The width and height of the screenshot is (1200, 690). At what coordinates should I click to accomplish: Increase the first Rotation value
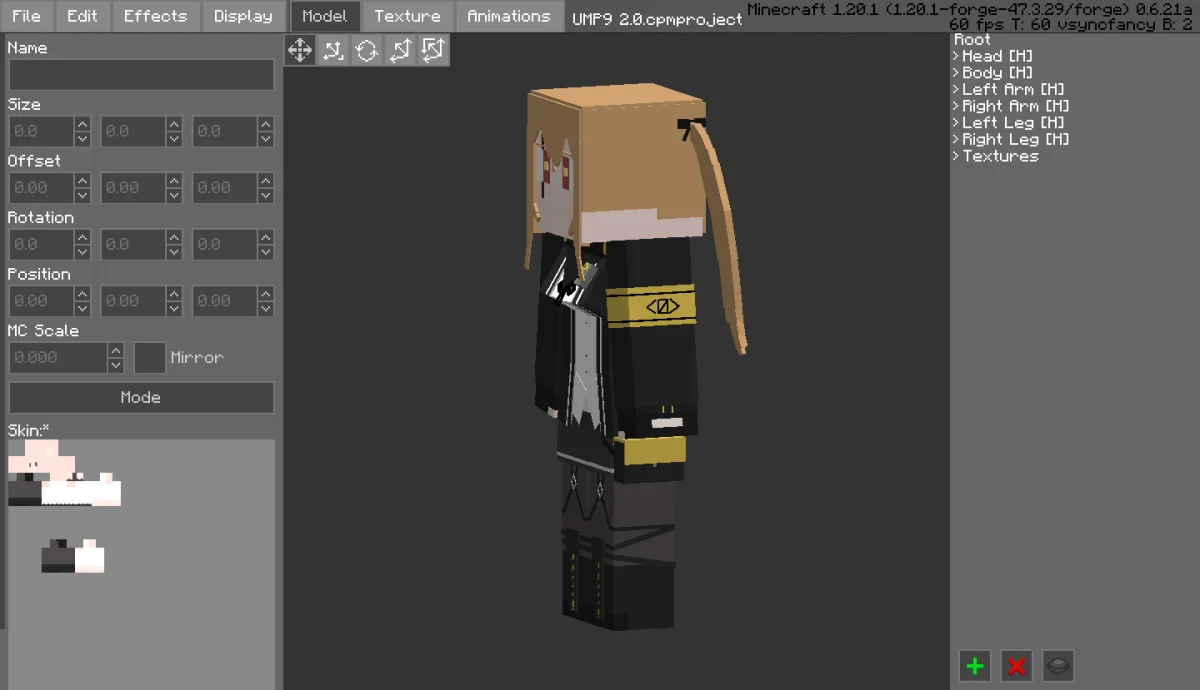(x=83, y=237)
